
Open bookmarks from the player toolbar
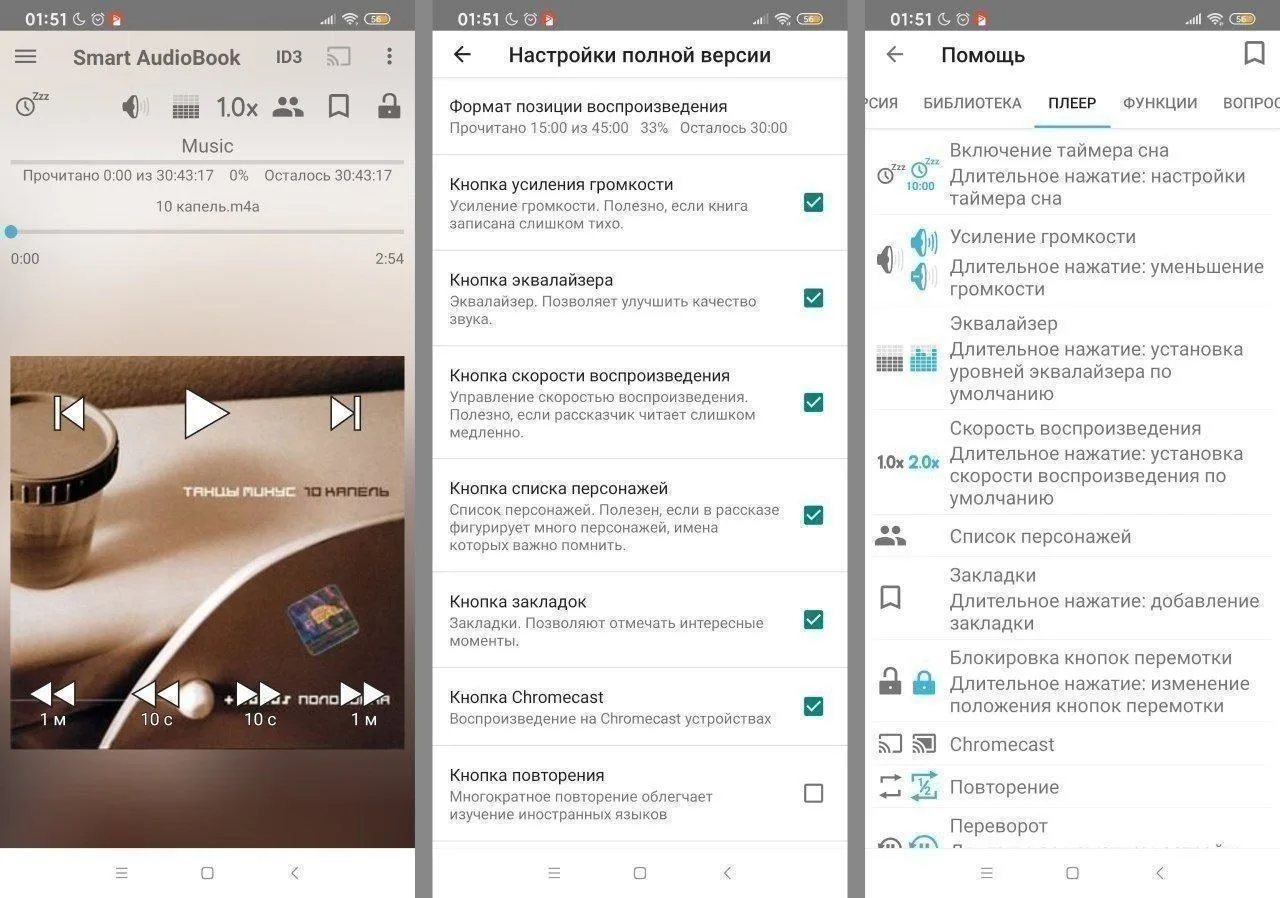339,106
